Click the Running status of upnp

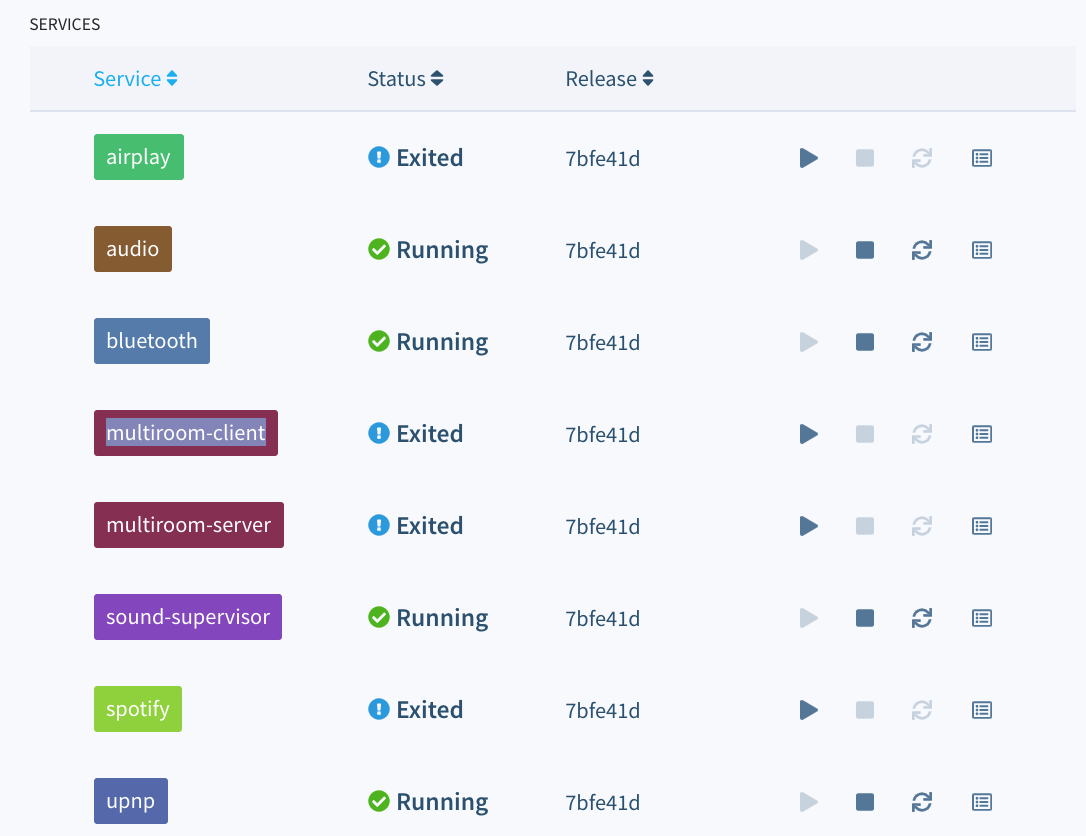click(428, 802)
